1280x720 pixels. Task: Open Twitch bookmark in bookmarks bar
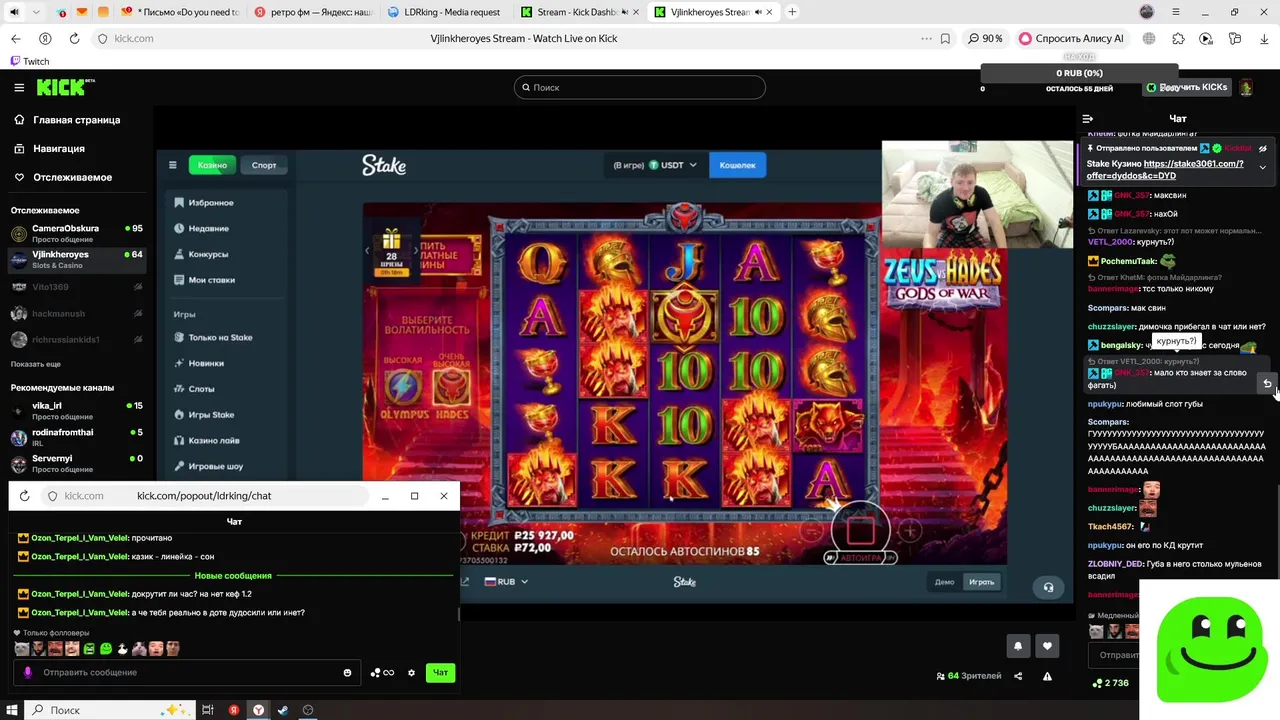[x=29, y=61]
